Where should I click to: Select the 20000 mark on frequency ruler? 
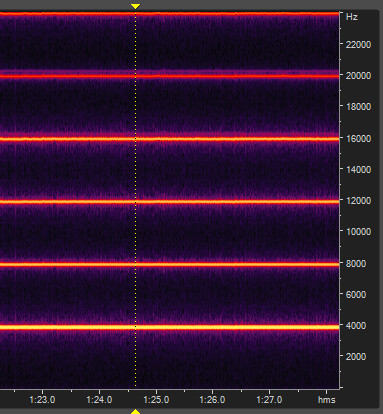point(358,76)
